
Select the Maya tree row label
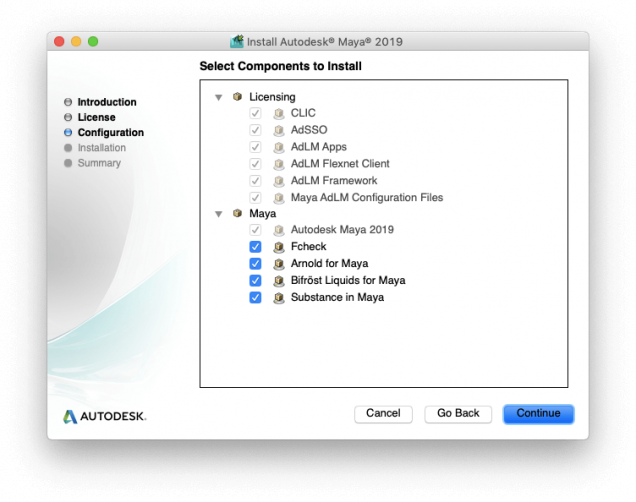(262, 214)
